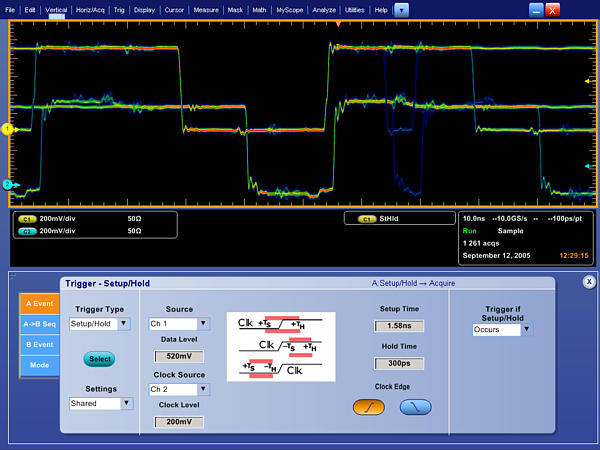The height and width of the screenshot is (450, 600).
Task: Click the channel 1 waveform marker
Action: pos(7,129)
